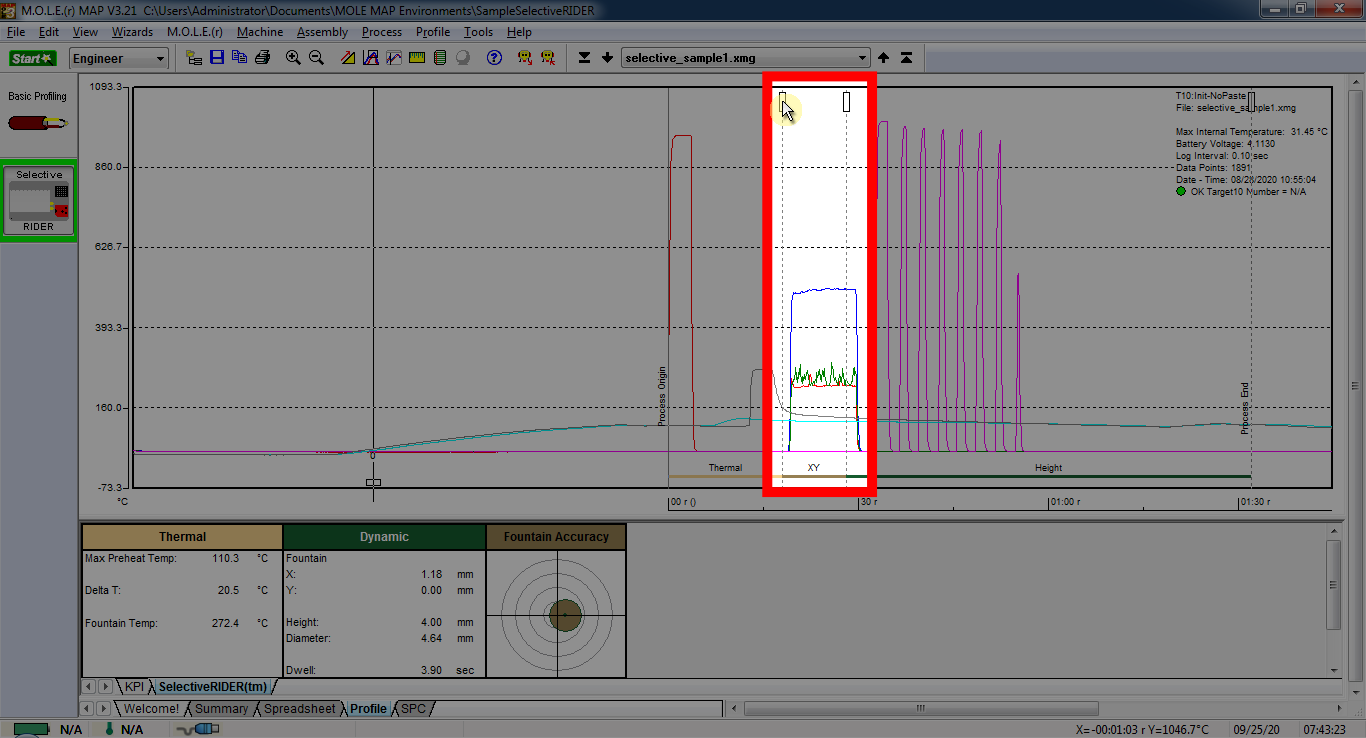This screenshot has height=738, width=1366.
Task: Zoom out with the minus magnifier icon
Action: click(x=316, y=58)
